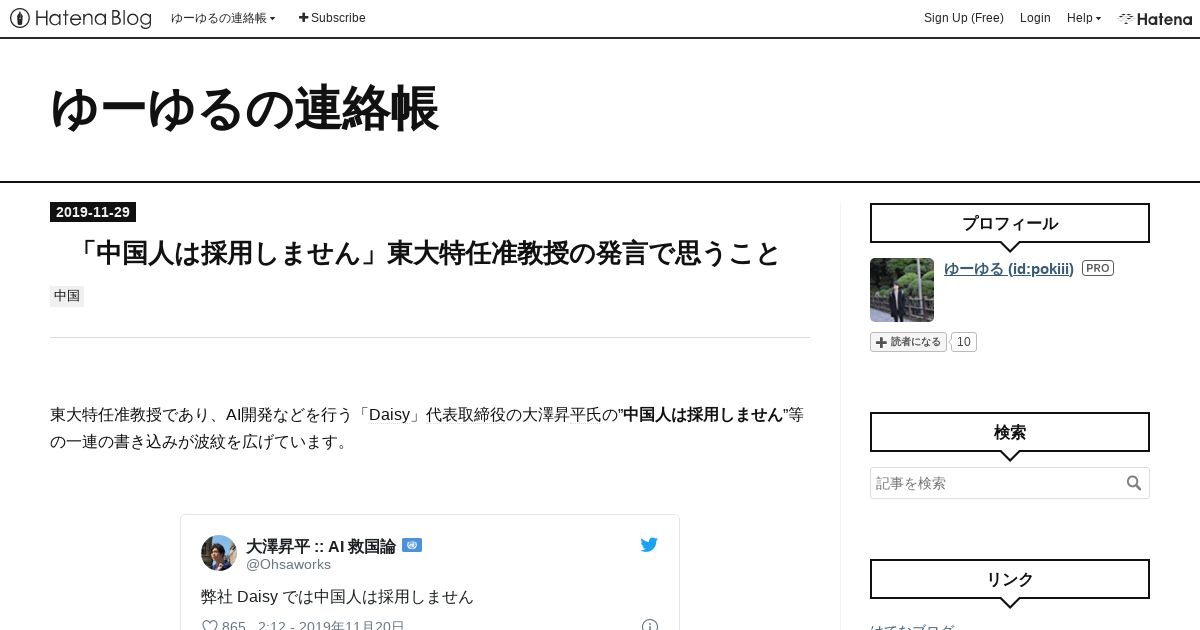This screenshot has width=1200, height=630.
Task: View the profile avatar photo in sidebar
Action: (x=902, y=290)
